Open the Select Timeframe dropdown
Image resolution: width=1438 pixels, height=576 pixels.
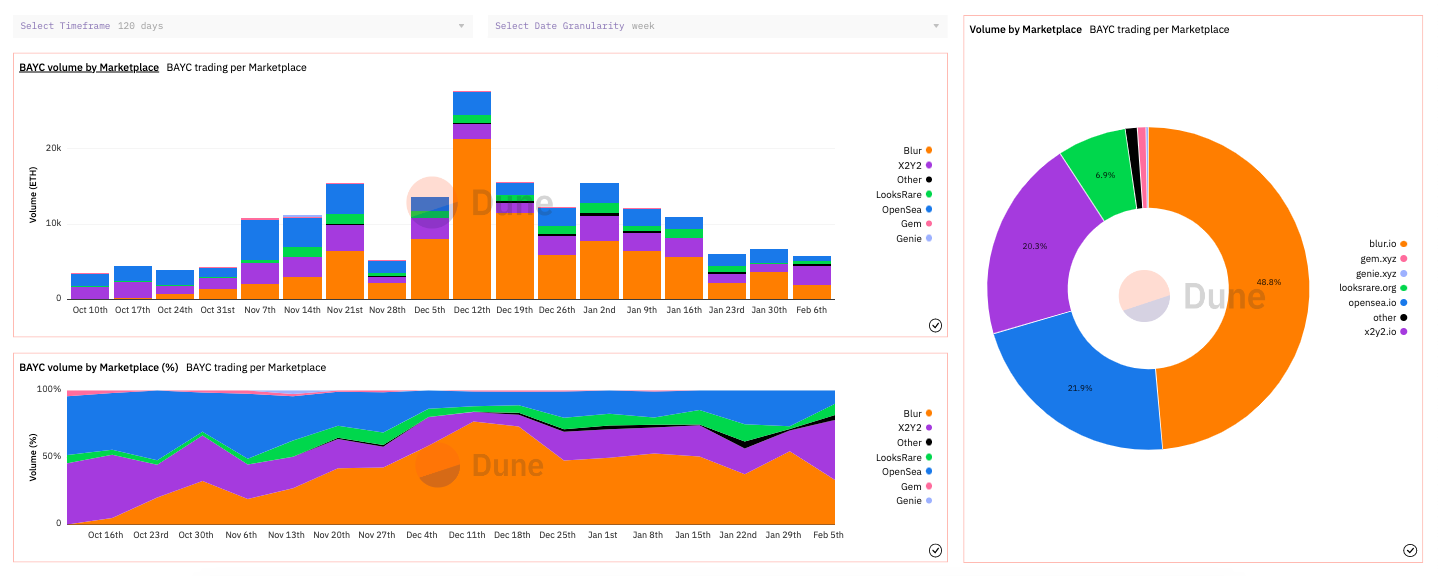[243, 26]
